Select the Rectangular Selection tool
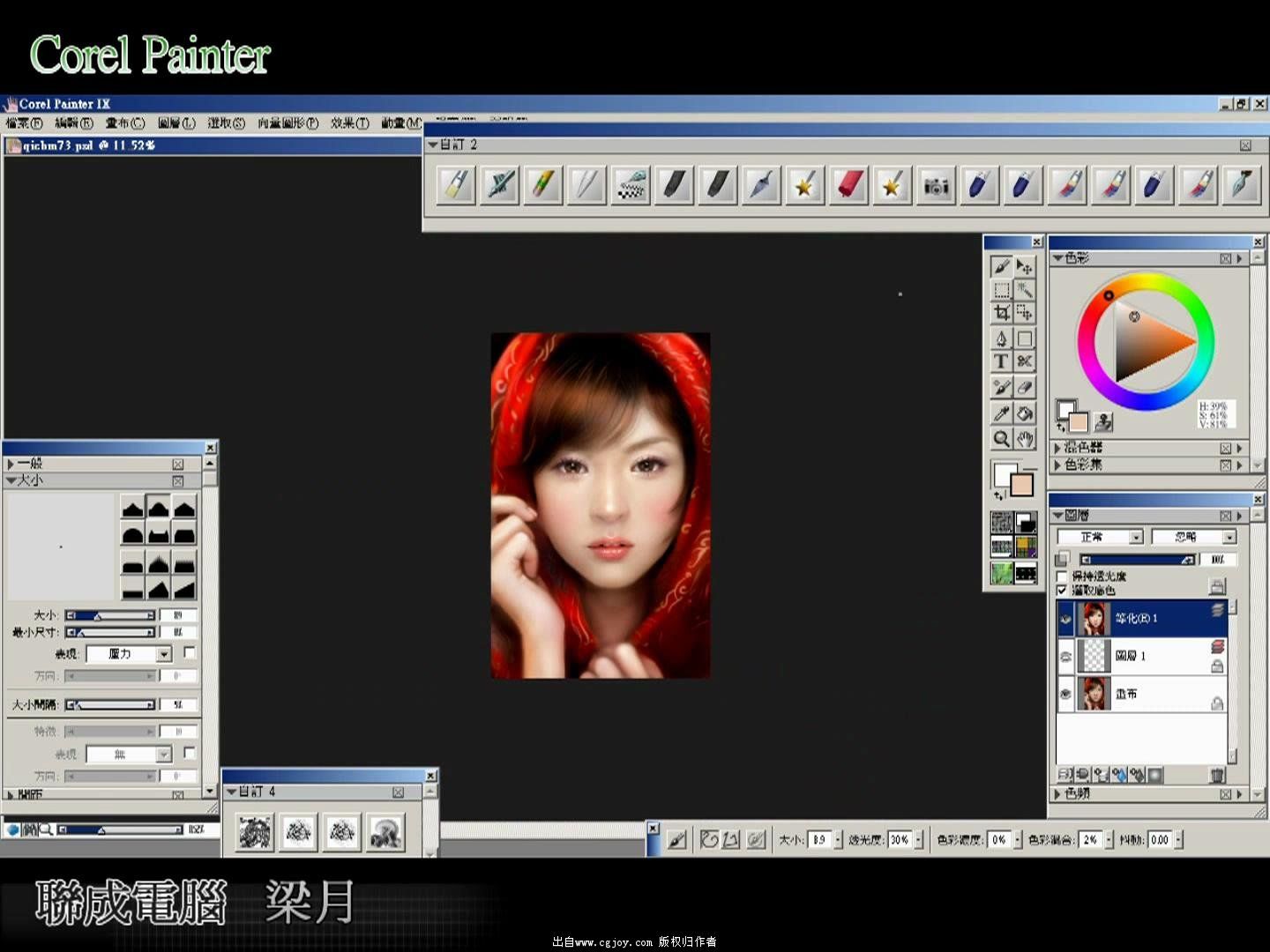Viewport: 1270px width, 952px height. click(x=1001, y=290)
